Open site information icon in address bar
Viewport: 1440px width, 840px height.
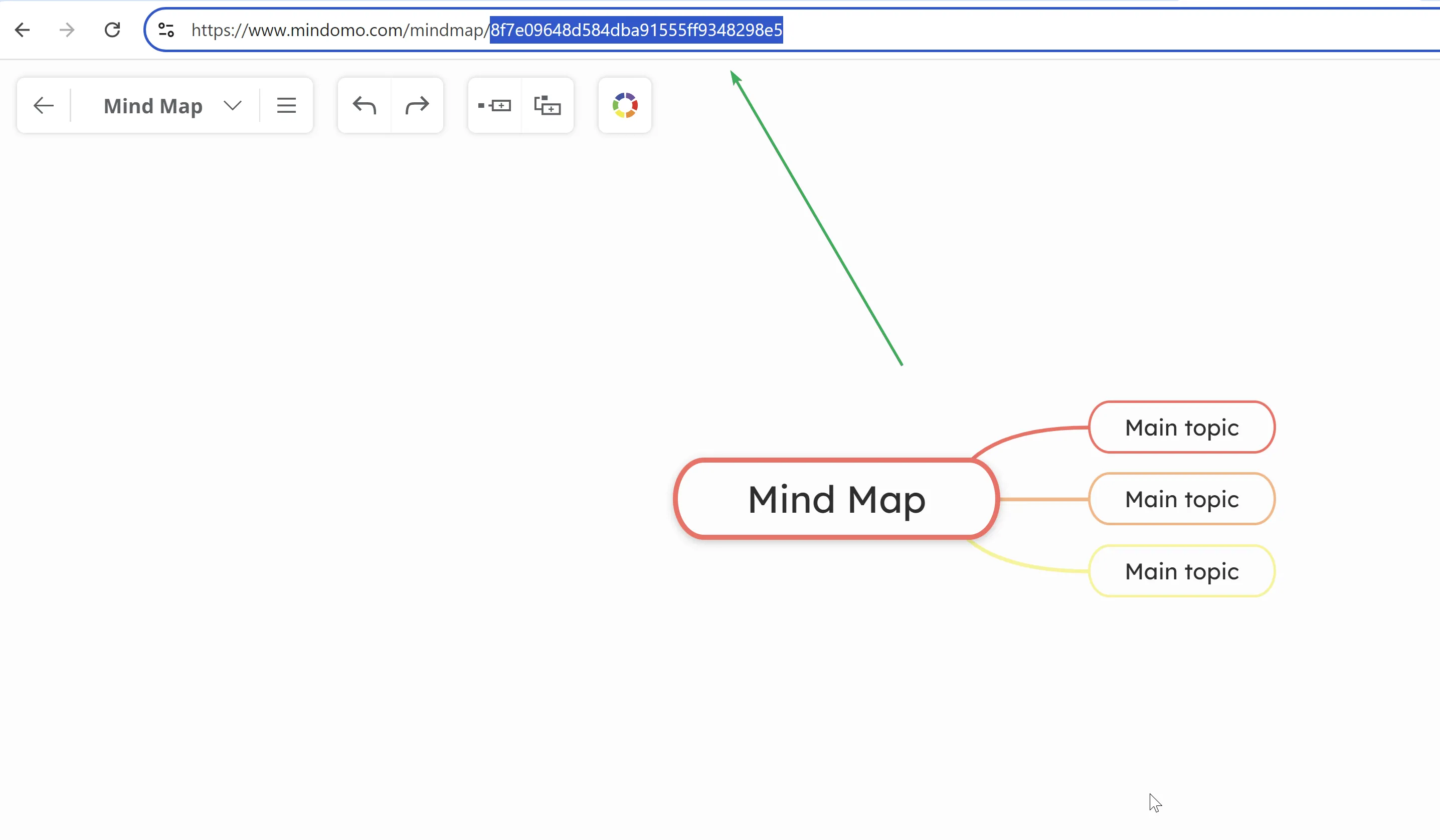click(166, 30)
